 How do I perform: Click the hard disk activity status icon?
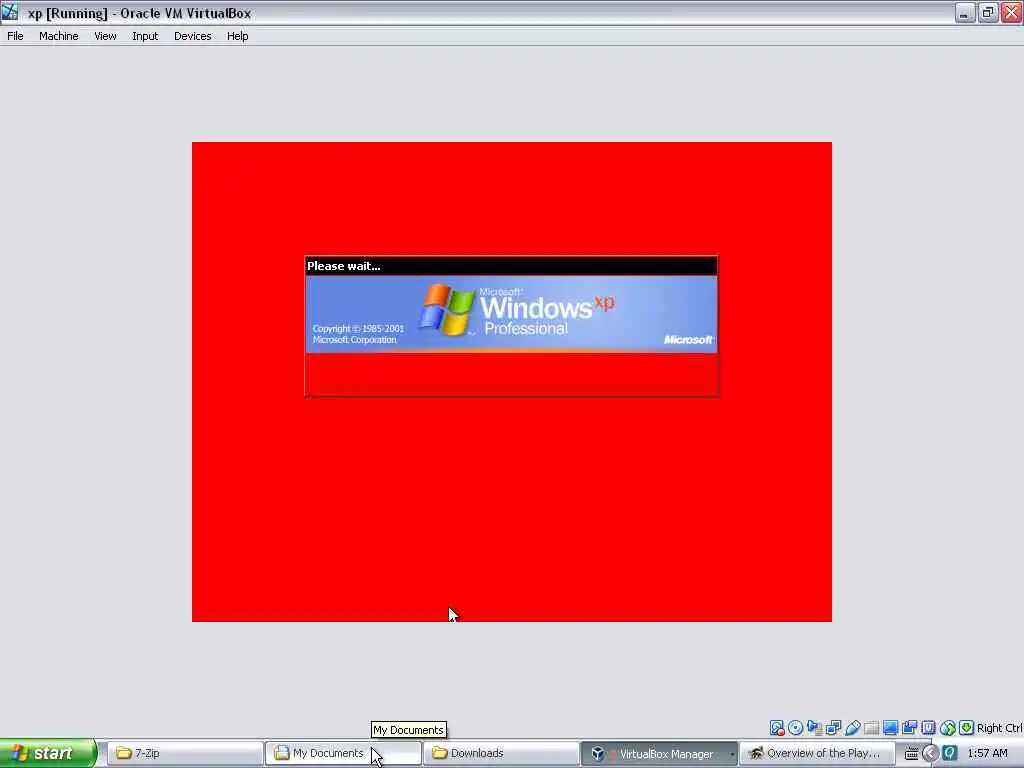776,728
